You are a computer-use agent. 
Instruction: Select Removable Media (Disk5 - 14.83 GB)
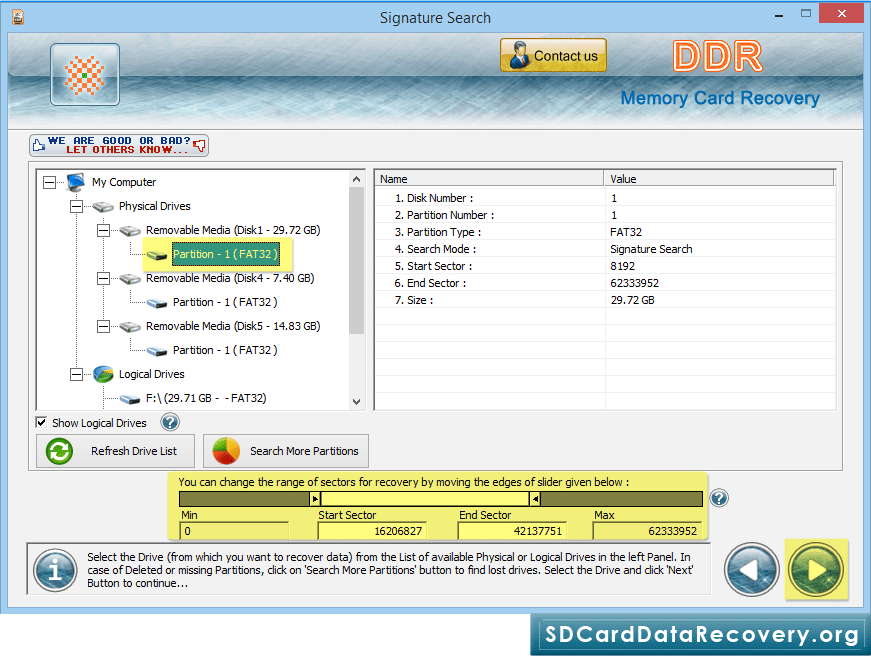[233, 326]
